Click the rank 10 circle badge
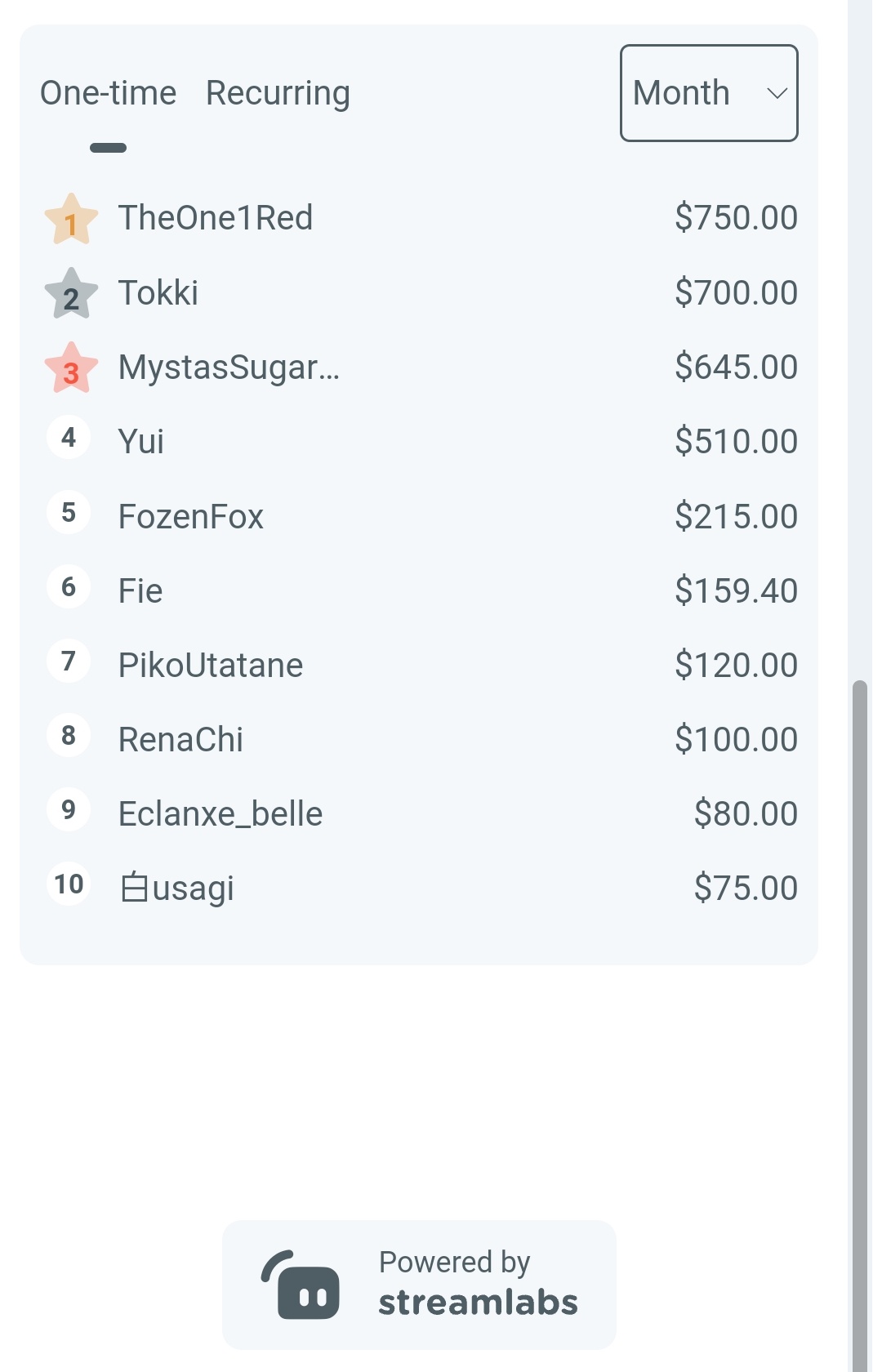The height and width of the screenshot is (1372, 882). 69,884
